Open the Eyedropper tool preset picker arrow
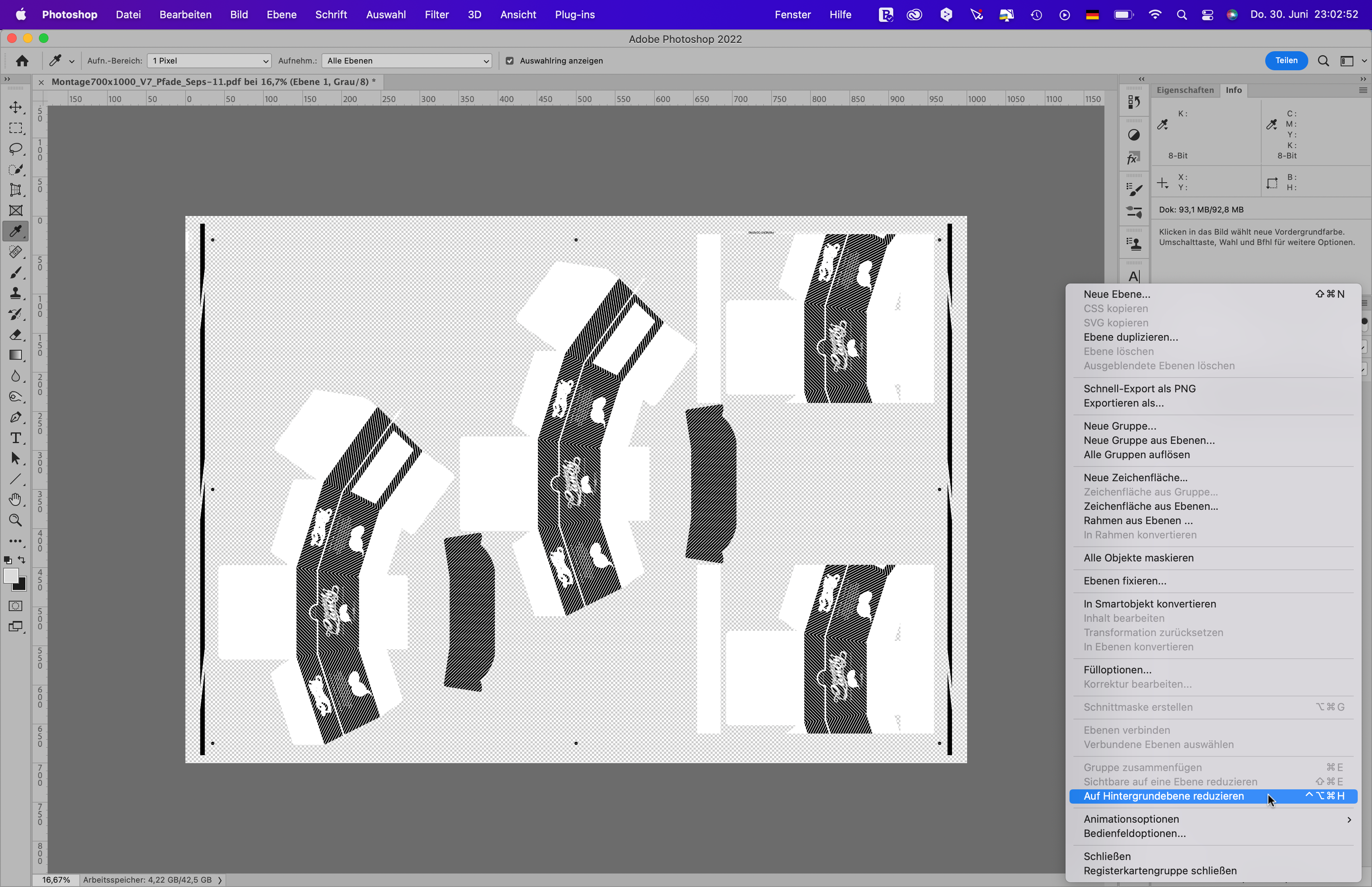 pyautogui.click(x=72, y=61)
